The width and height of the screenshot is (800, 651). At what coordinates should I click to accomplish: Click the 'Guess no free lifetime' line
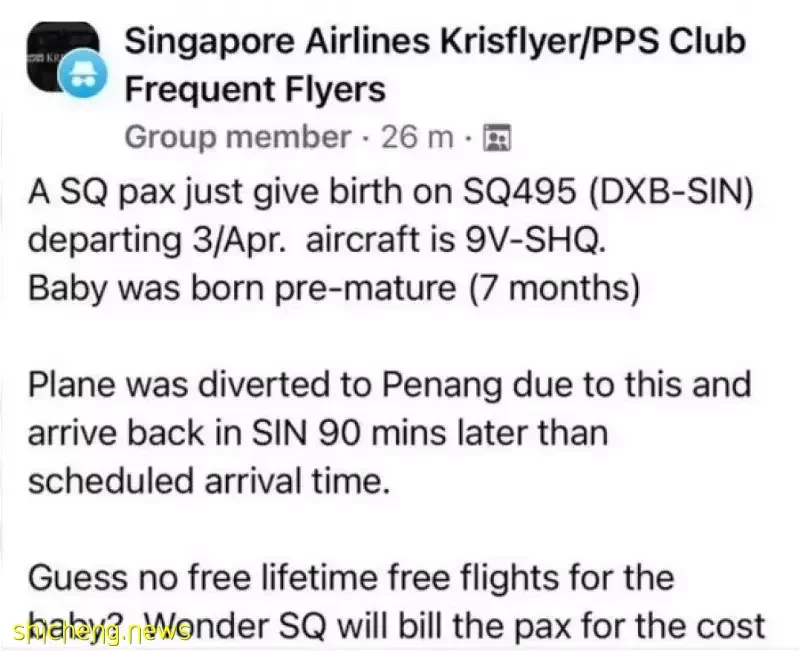(239, 577)
